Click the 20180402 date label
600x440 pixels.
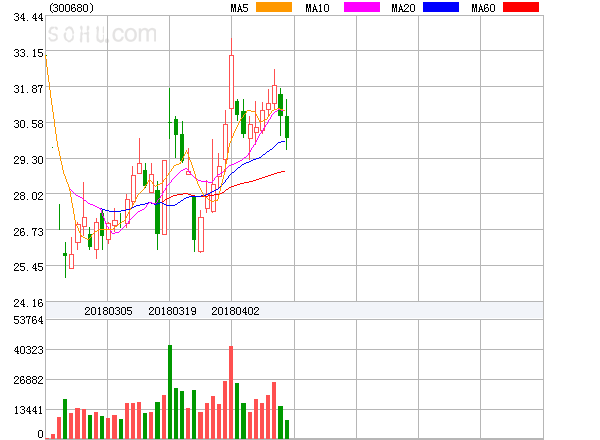click(x=235, y=311)
